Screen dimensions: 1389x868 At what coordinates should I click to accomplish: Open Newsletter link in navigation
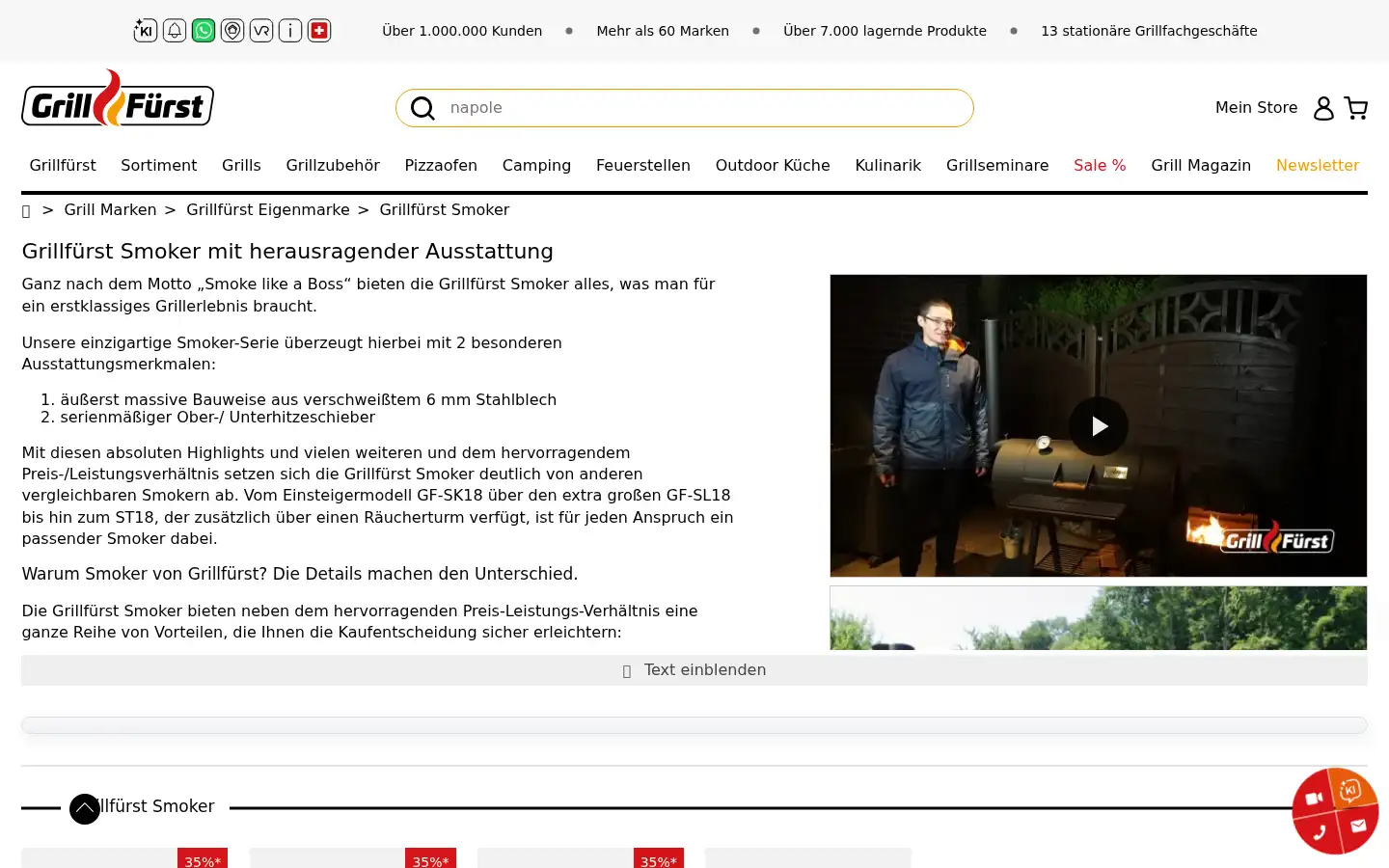[x=1318, y=166]
